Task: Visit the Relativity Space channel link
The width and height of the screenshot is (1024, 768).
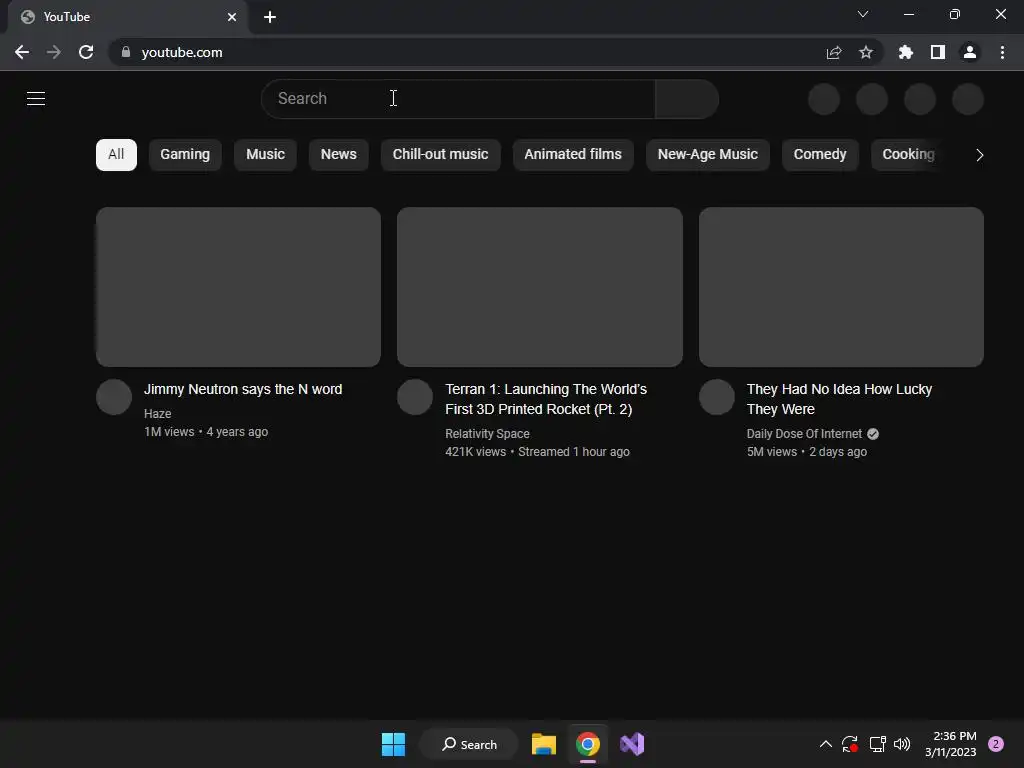Action: click(487, 434)
